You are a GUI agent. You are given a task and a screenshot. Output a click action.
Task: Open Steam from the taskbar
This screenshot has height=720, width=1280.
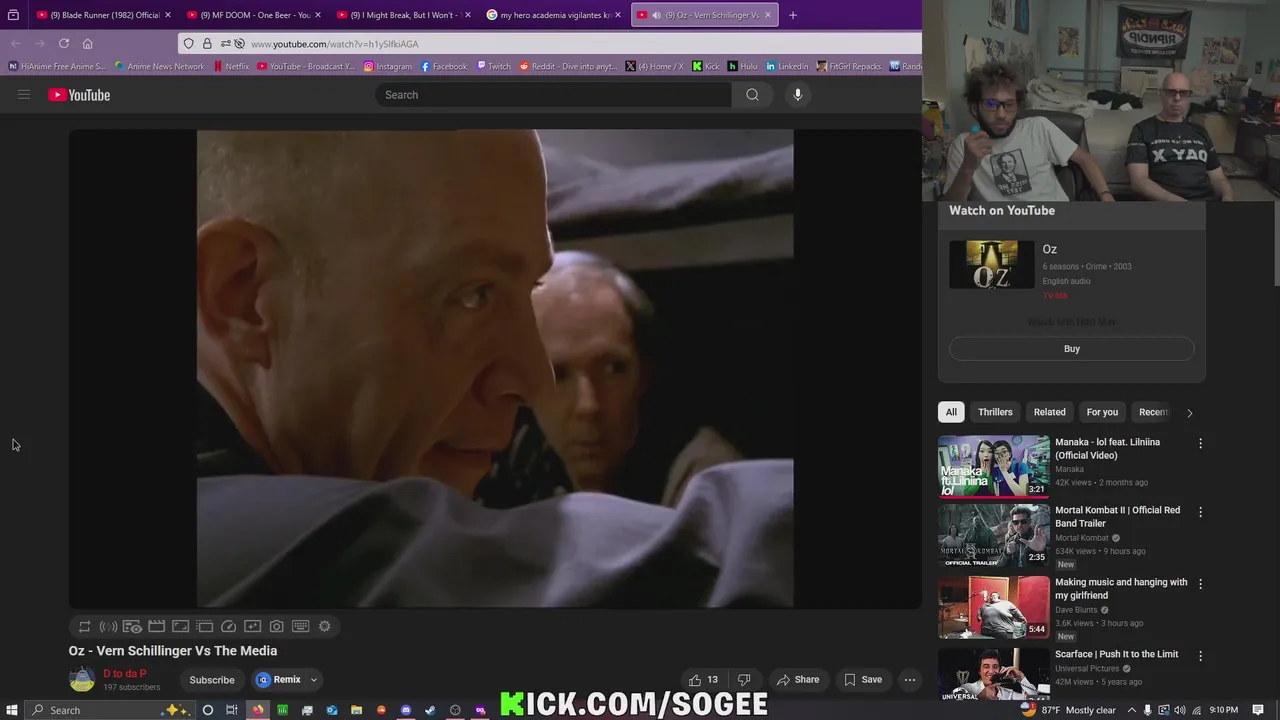click(430, 710)
